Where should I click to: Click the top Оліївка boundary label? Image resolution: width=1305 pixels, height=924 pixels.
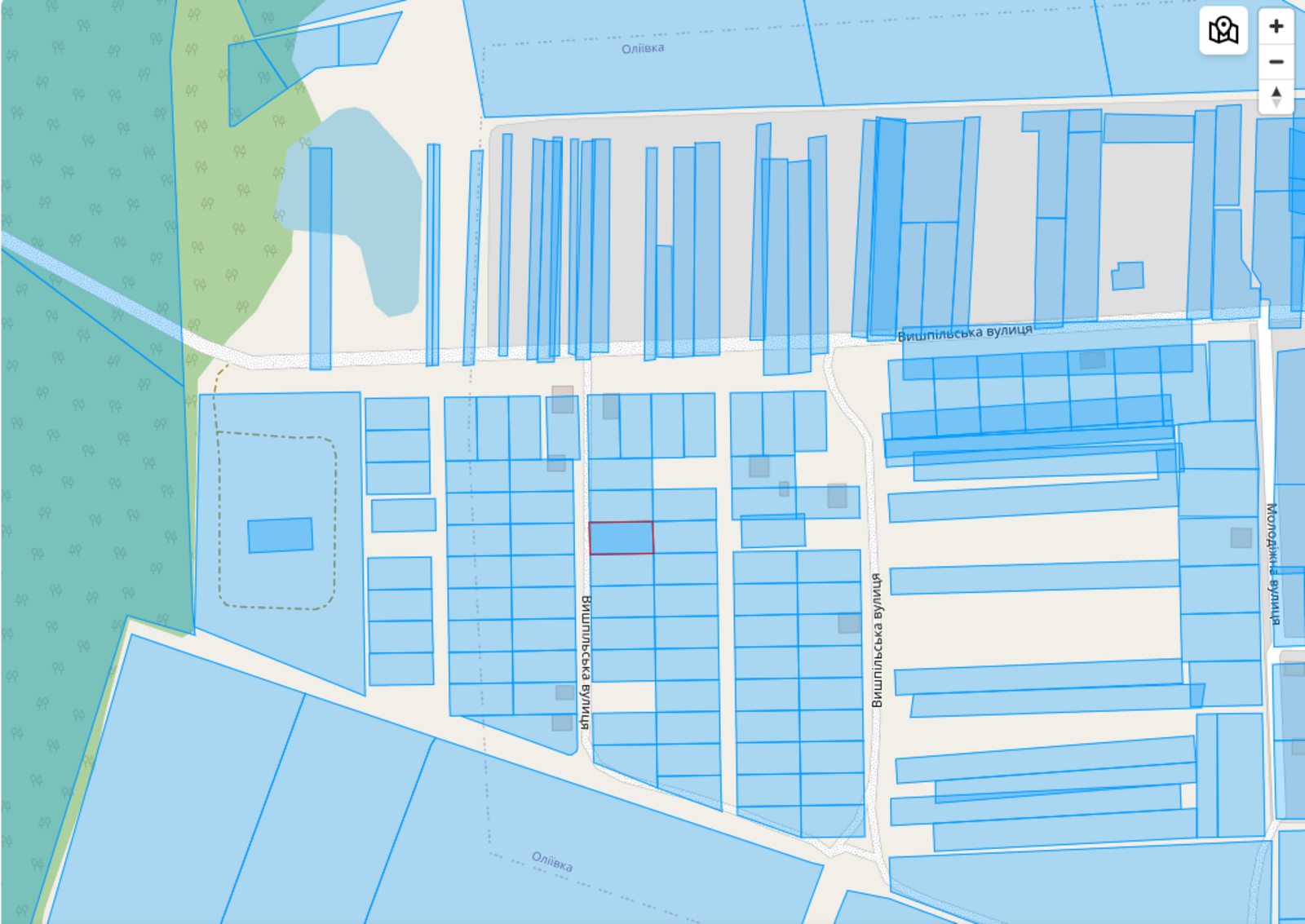click(643, 49)
